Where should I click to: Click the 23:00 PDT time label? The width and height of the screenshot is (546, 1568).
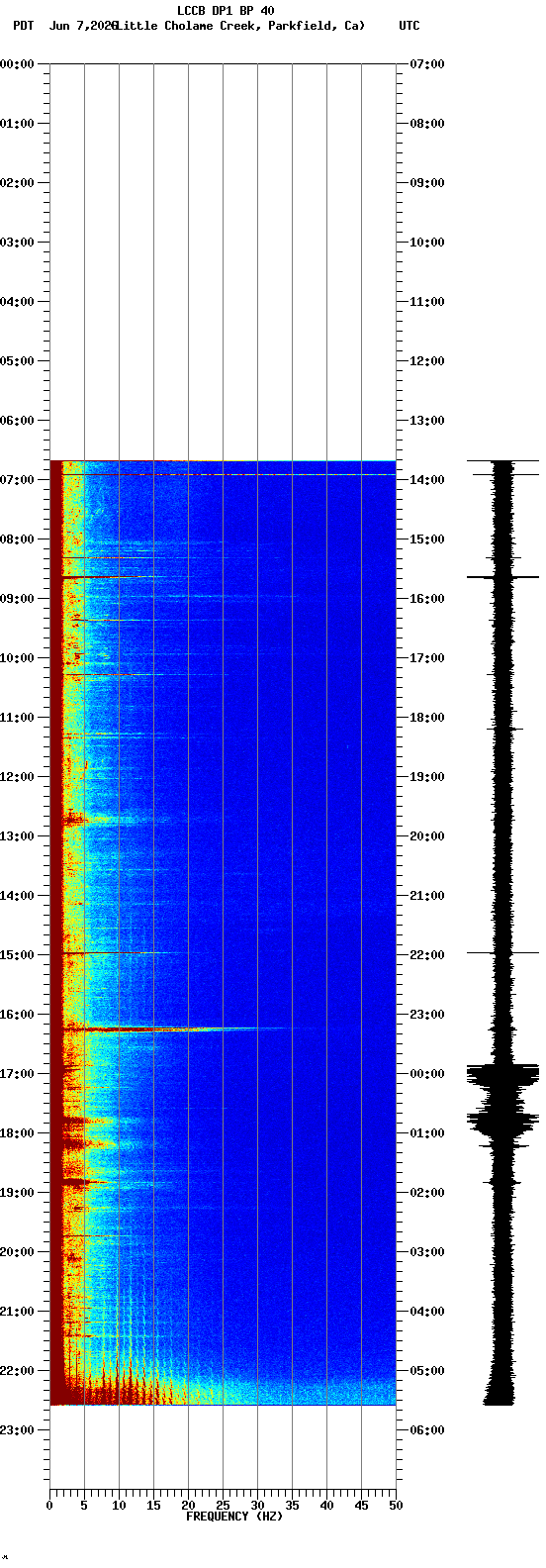17,1430
